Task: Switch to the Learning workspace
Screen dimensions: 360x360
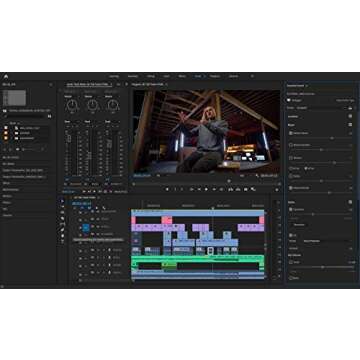Action: pos(114,76)
